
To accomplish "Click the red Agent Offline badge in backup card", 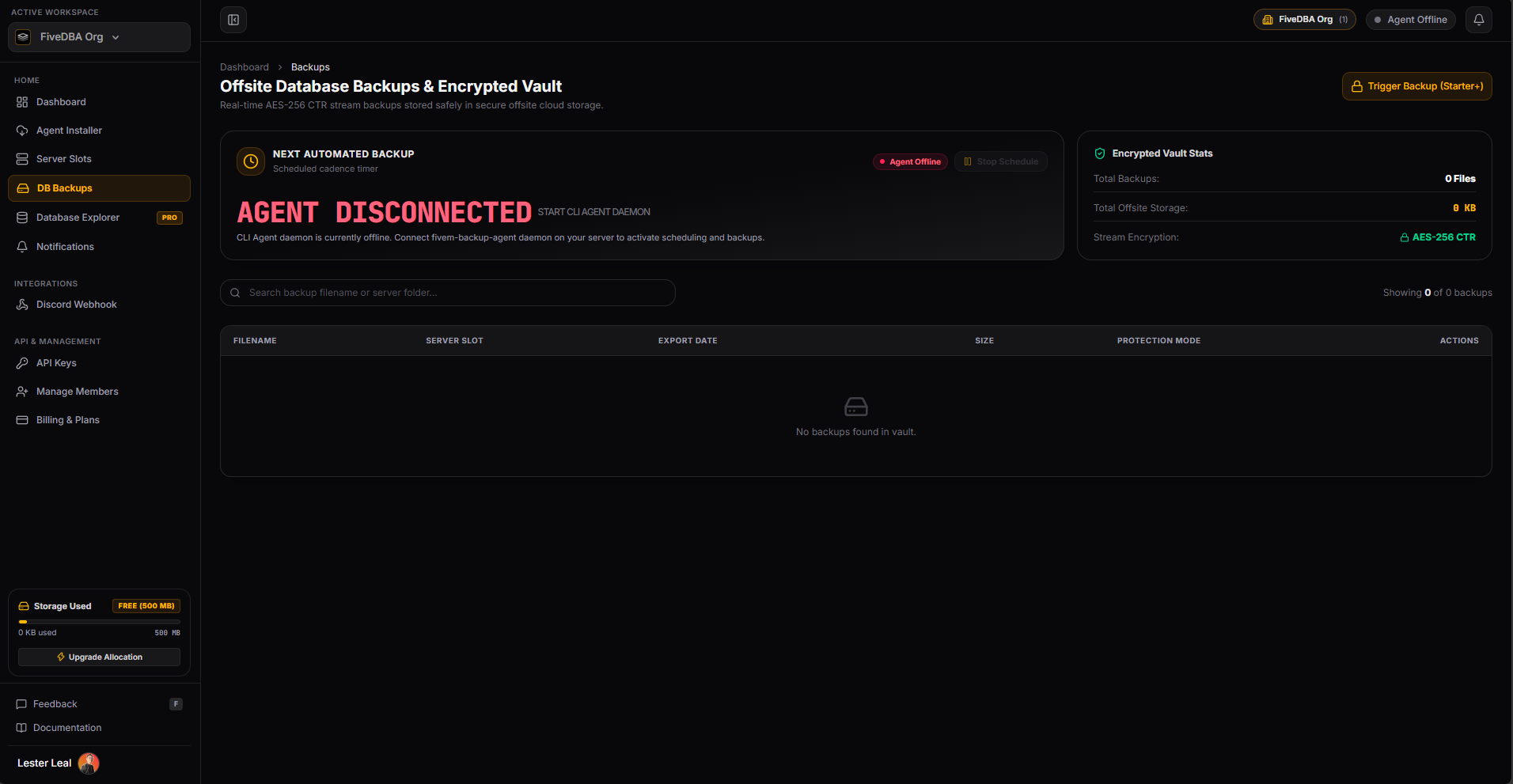I will point(910,161).
